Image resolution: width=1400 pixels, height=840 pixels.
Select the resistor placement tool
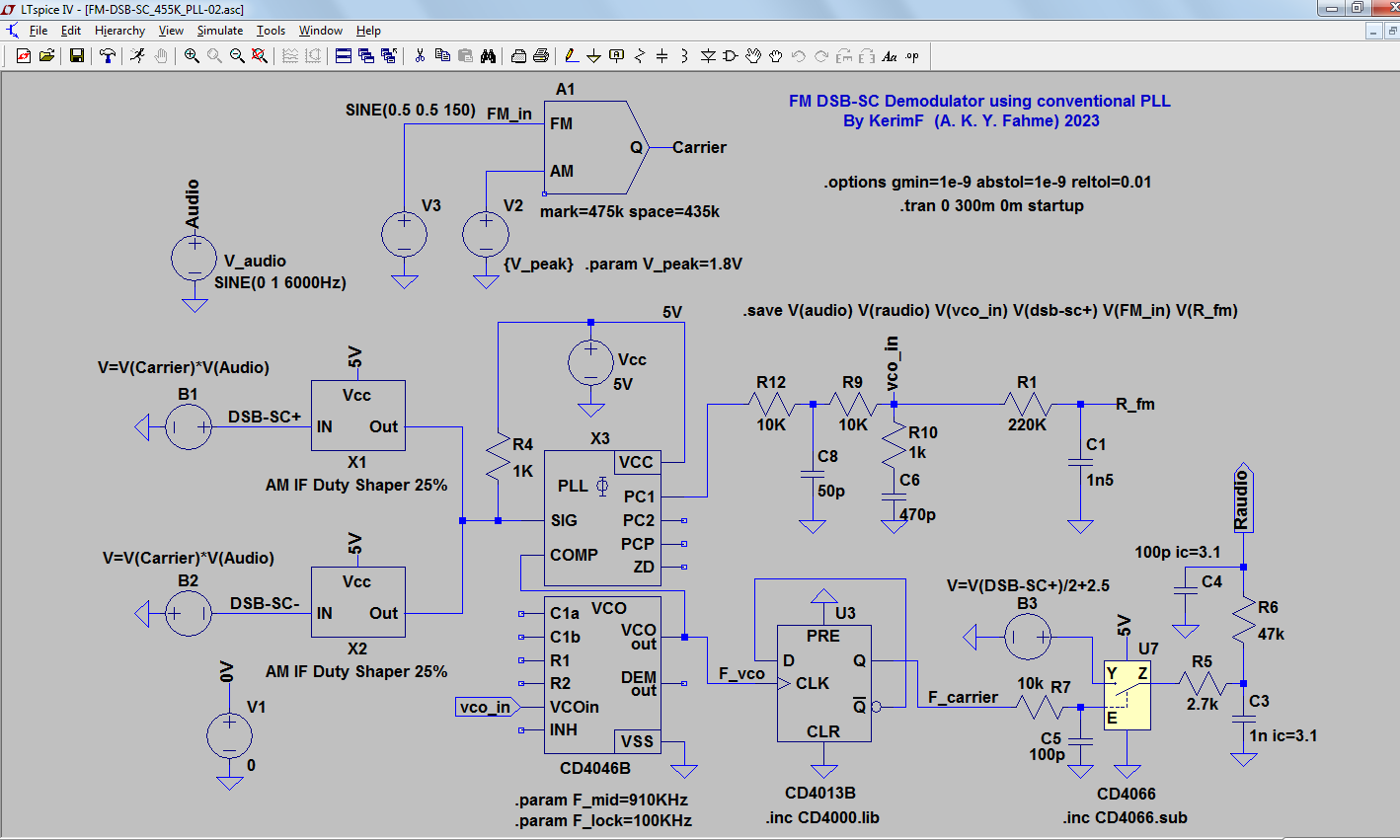pos(640,56)
